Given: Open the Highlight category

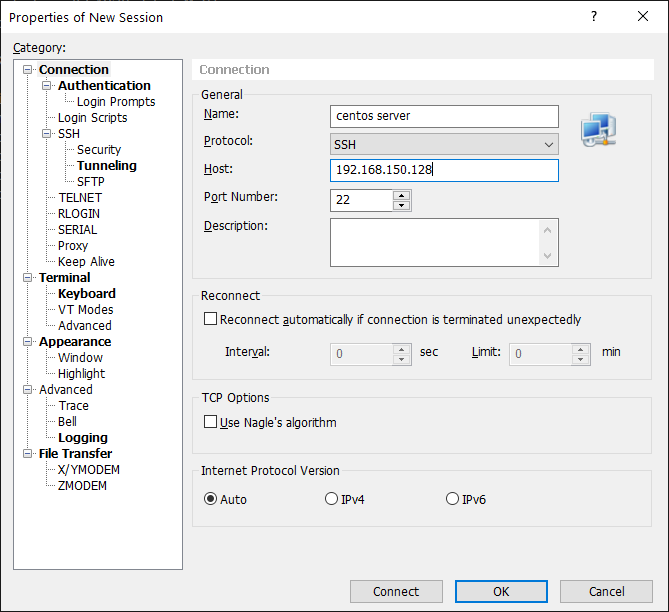Looking at the screenshot, I should point(81,373).
